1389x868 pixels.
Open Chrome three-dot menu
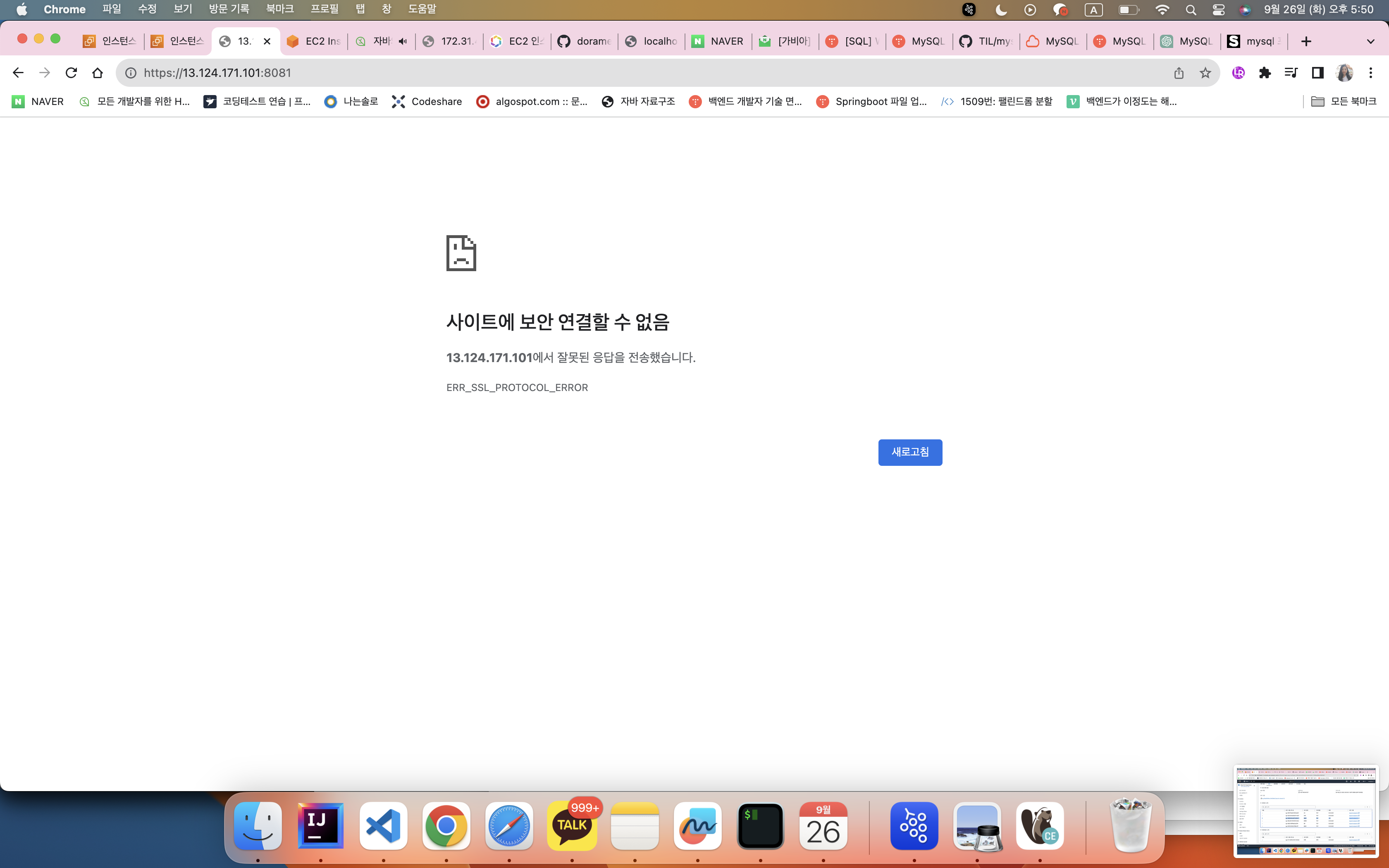1371,73
